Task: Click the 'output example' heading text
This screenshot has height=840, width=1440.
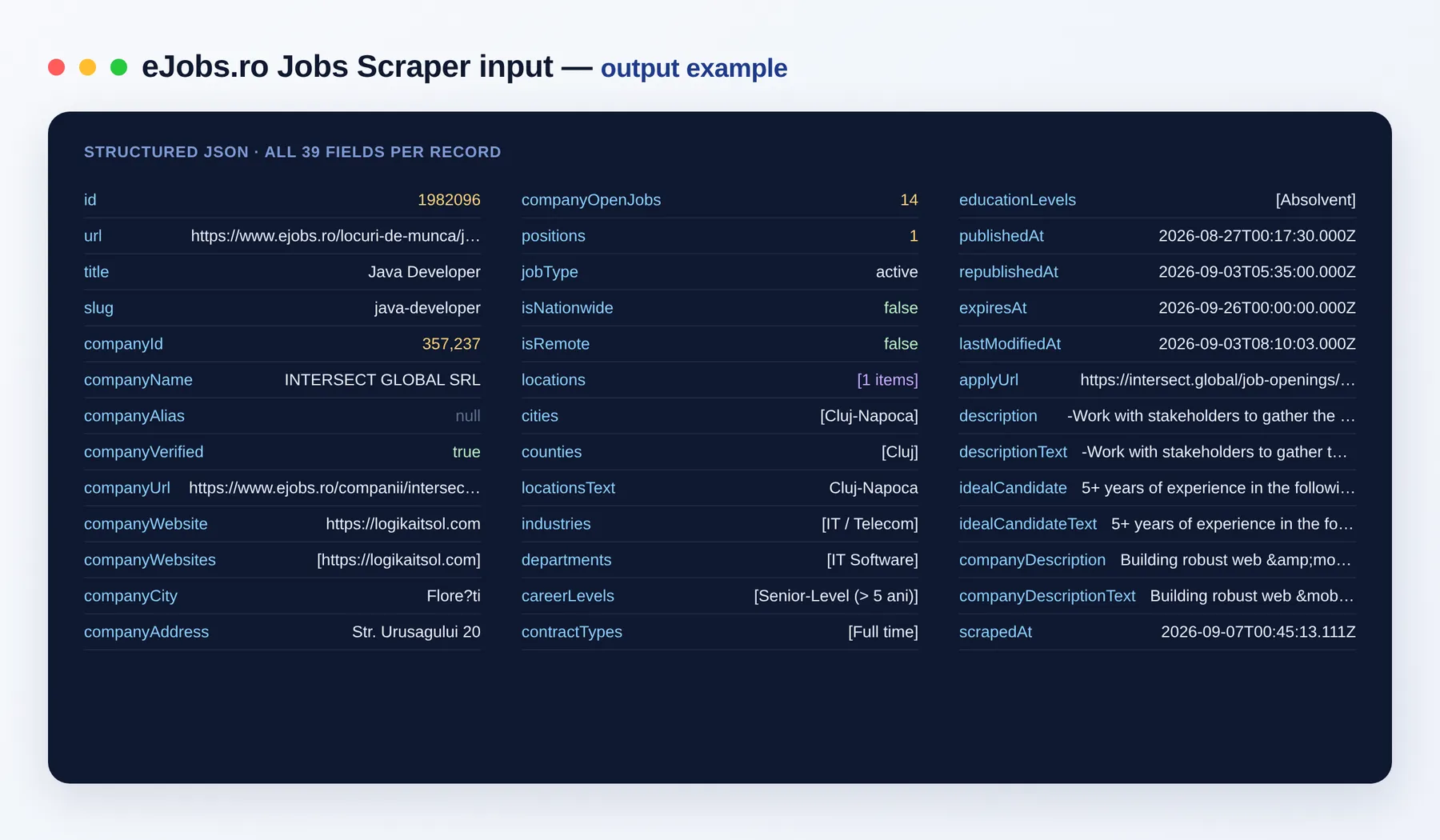Action: pyautogui.click(x=694, y=68)
